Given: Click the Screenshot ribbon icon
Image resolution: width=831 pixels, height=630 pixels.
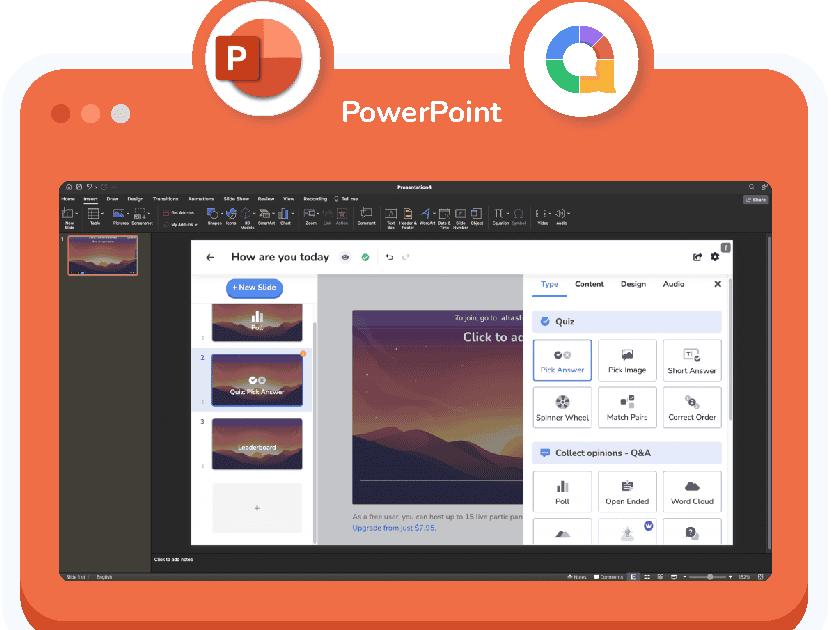Looking at the screenshot, I should click(x=140, y=214).
